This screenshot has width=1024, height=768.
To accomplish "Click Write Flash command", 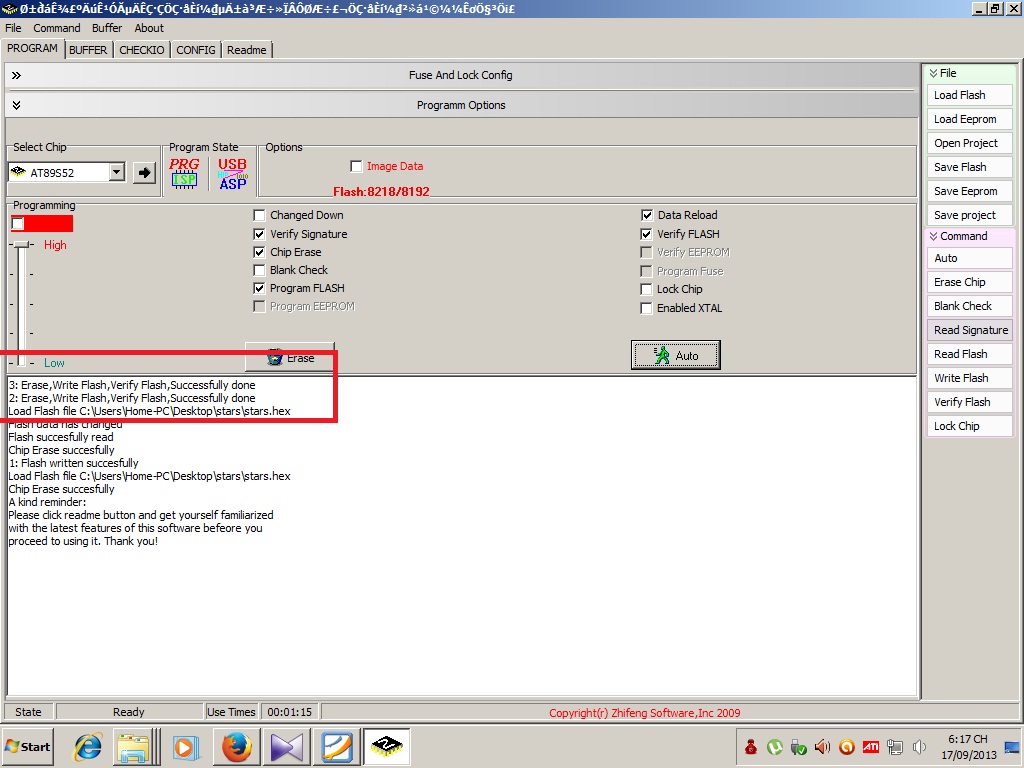I will [x=969, y=378].
